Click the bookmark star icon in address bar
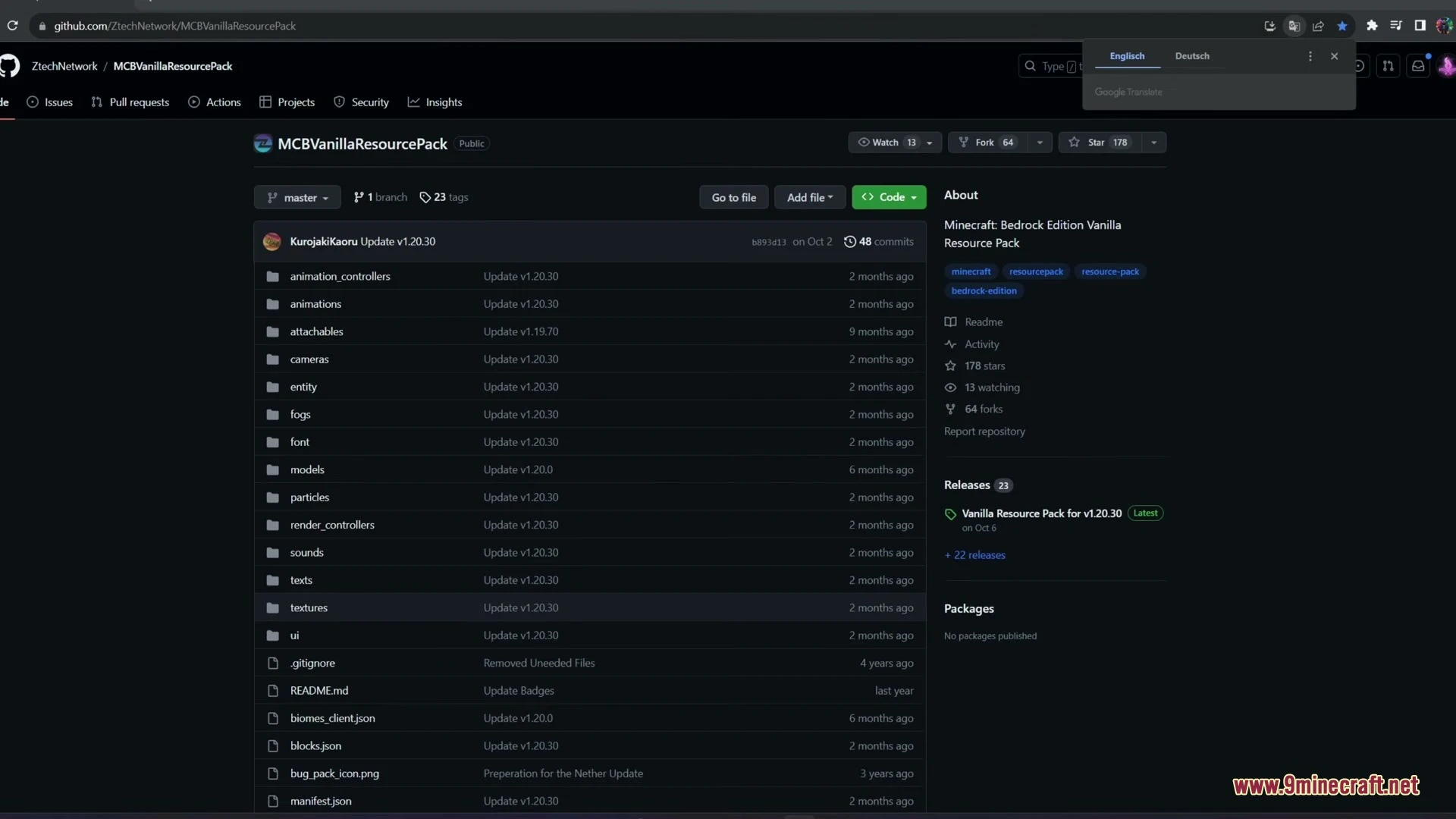The height and width of the screenshot is (819, 1456). point(1342,26)
